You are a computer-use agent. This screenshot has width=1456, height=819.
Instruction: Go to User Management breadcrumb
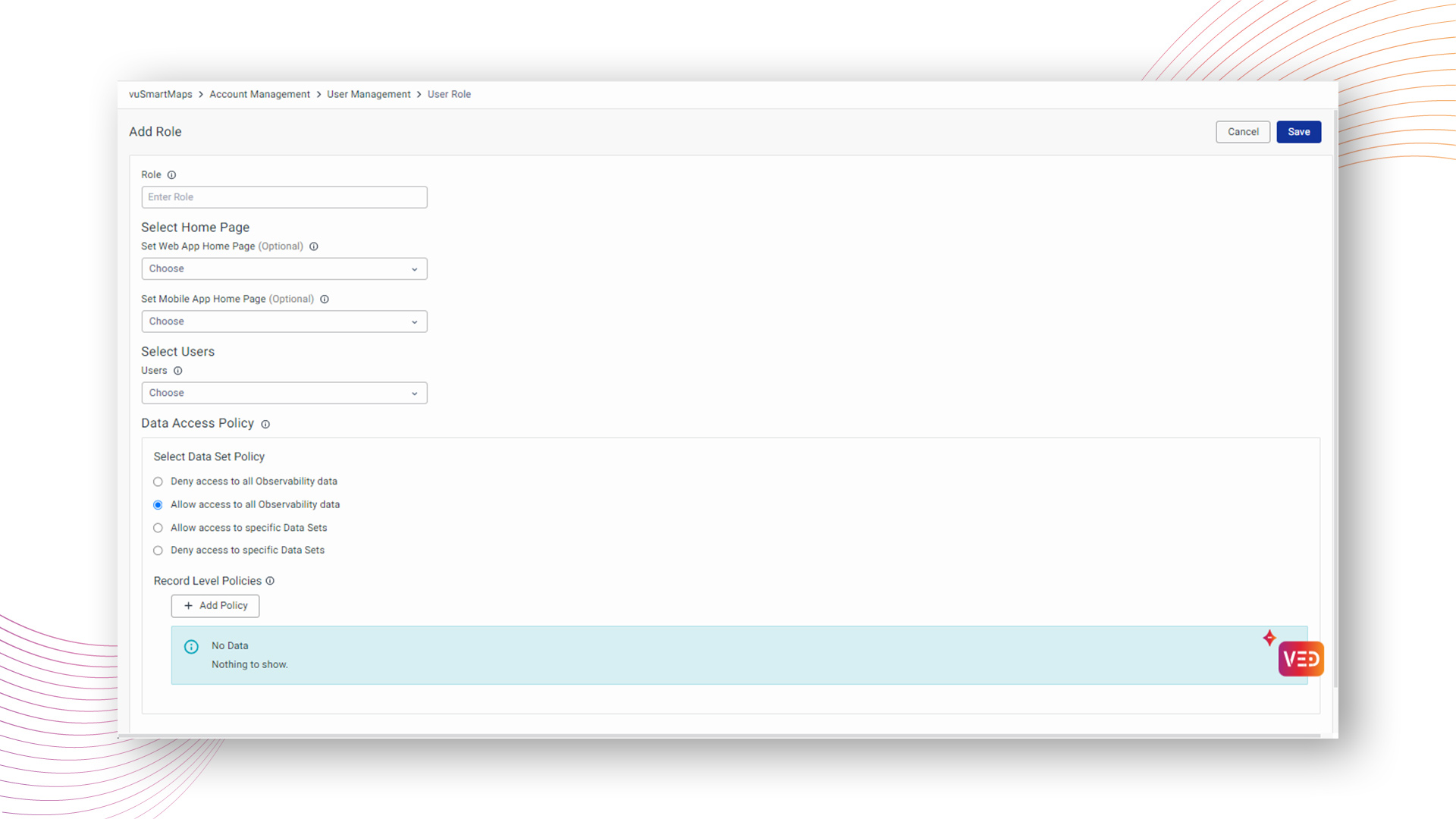[369, 95]
